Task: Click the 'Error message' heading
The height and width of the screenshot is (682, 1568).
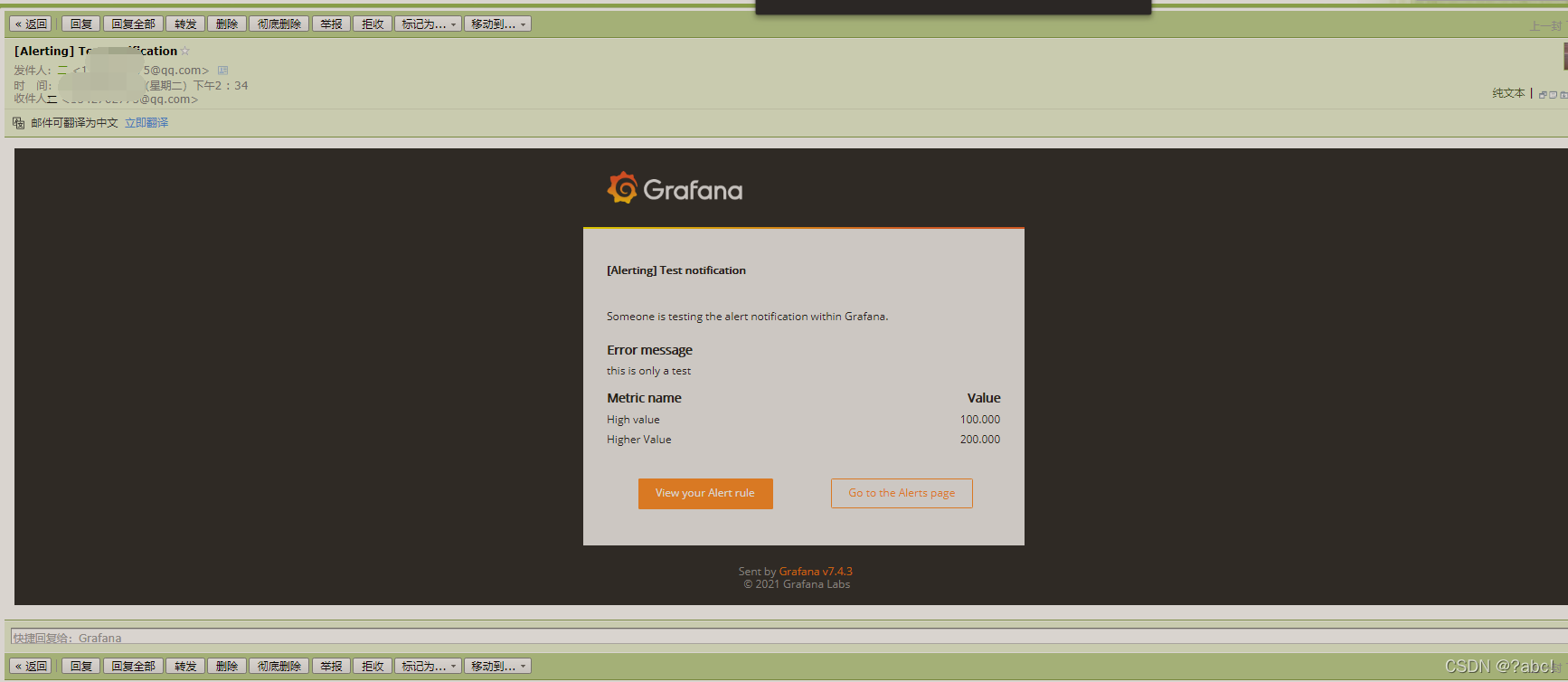Action: pyautogui.click(x=649, y=350)
